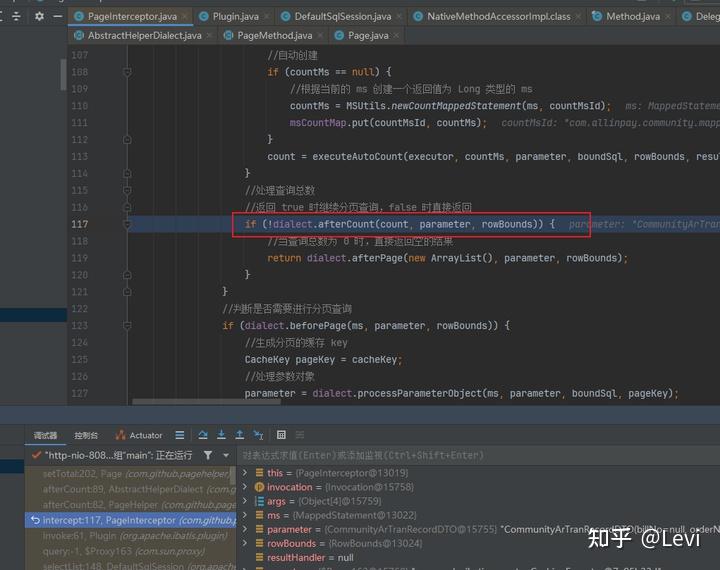
Task: Click the threads list layout icon
Action: pos(180,435)
